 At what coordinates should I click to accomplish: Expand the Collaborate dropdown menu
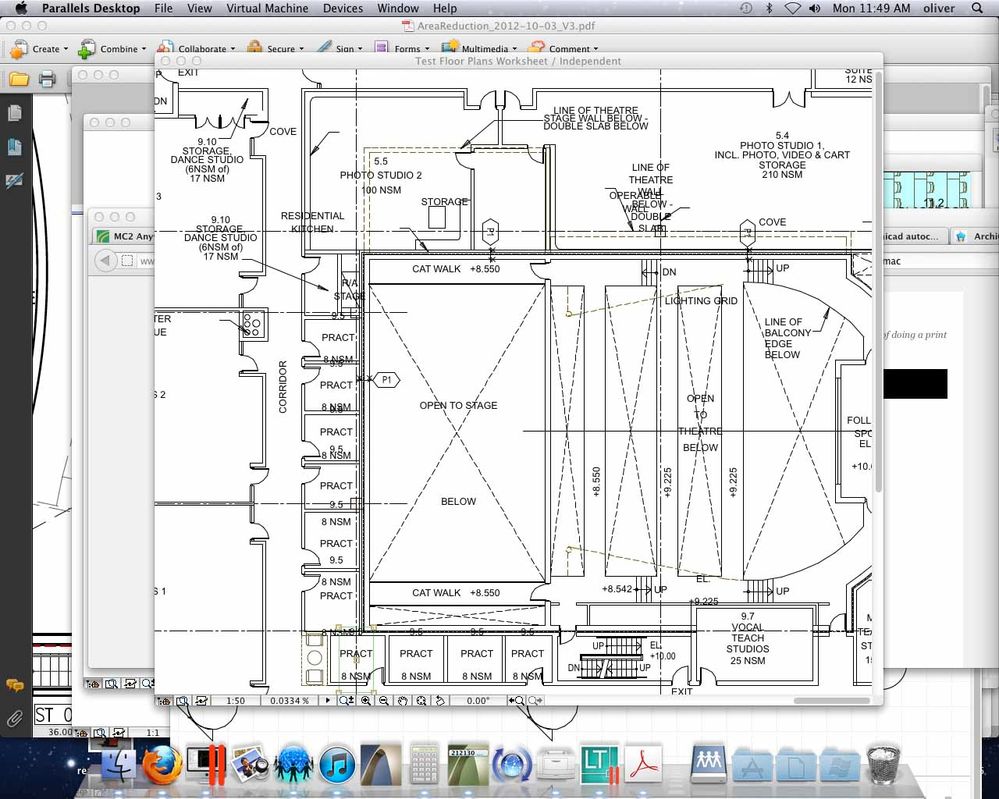(196, 48)
